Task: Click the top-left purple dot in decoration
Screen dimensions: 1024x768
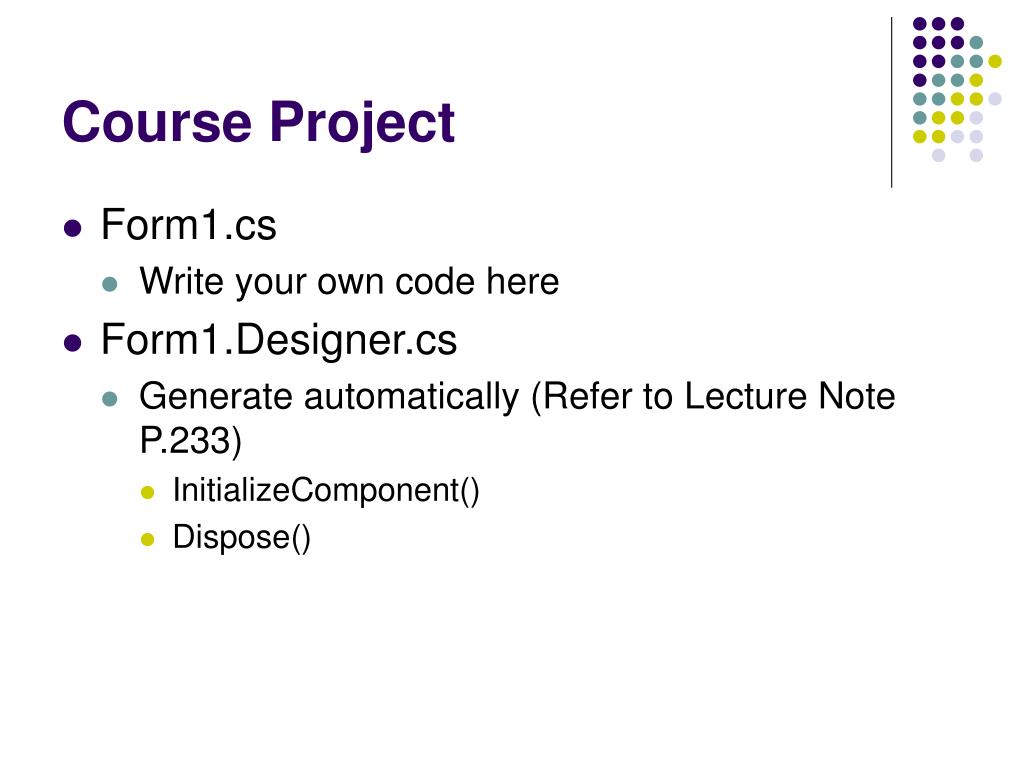Action: pos(920,24)
